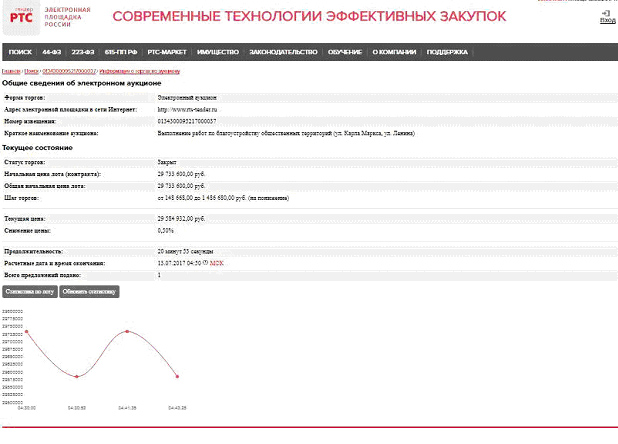Viewport: 618px width, 444px height.
Task: Click the Вход login icon
Action: click(x=607, y=17)
